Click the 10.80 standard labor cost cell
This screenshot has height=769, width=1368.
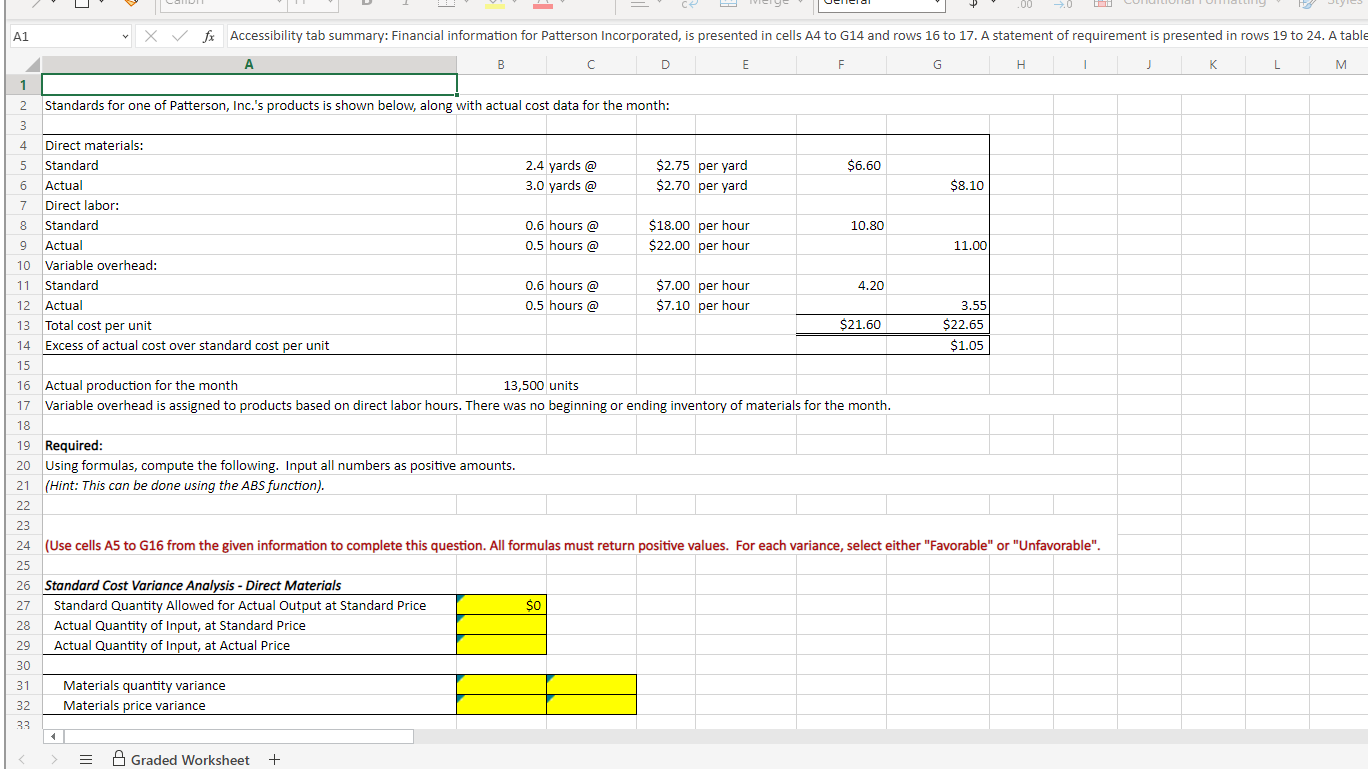point(841,225)
